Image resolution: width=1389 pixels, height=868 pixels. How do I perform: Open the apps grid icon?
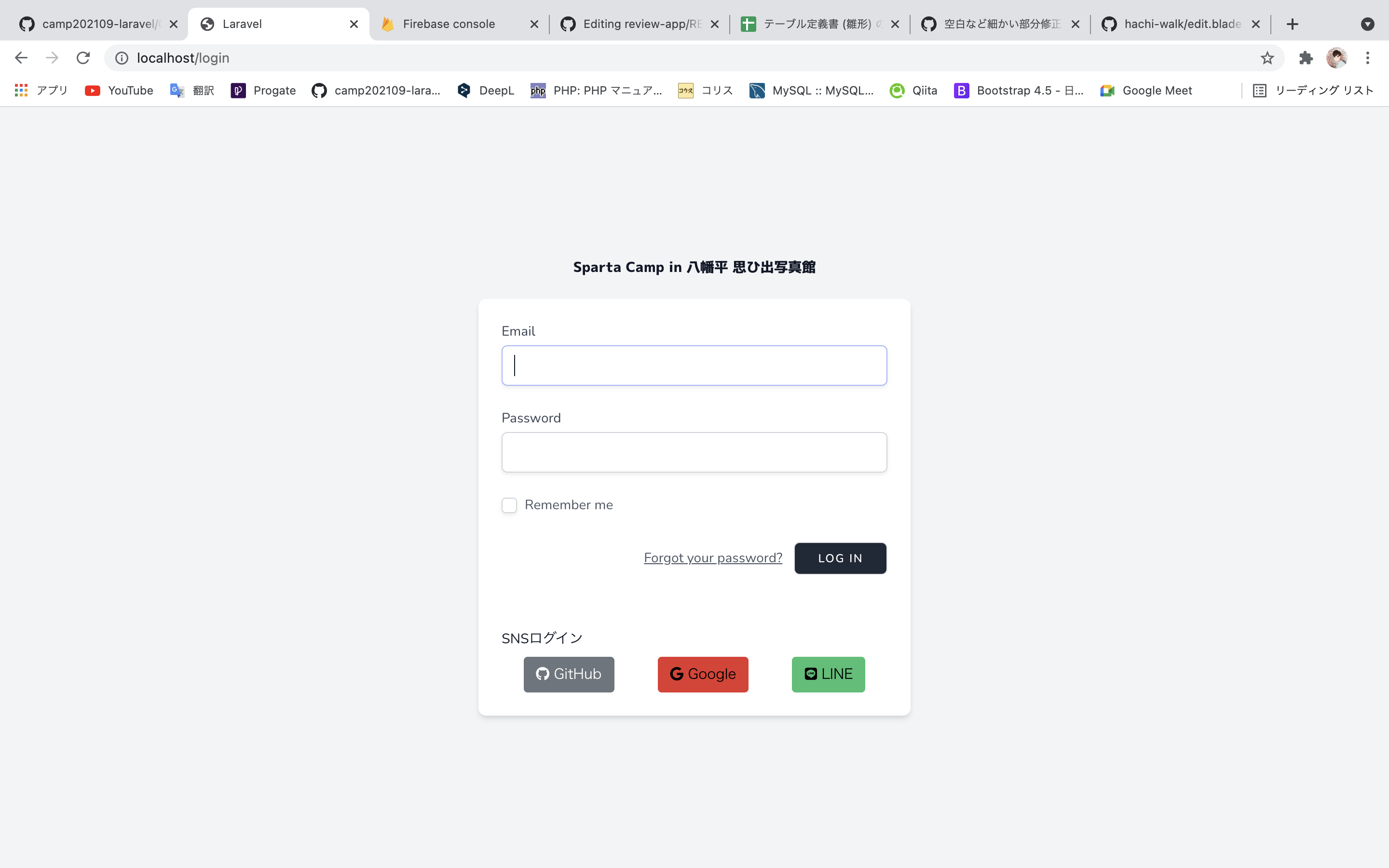[x=21, y=90]
